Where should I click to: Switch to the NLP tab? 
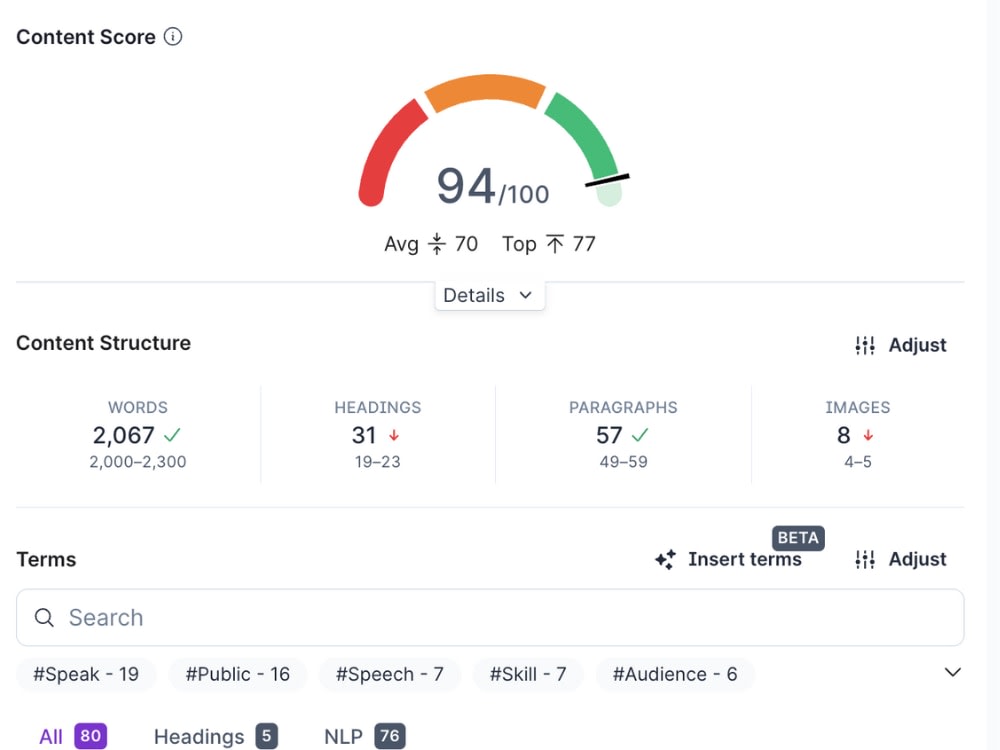364,737
